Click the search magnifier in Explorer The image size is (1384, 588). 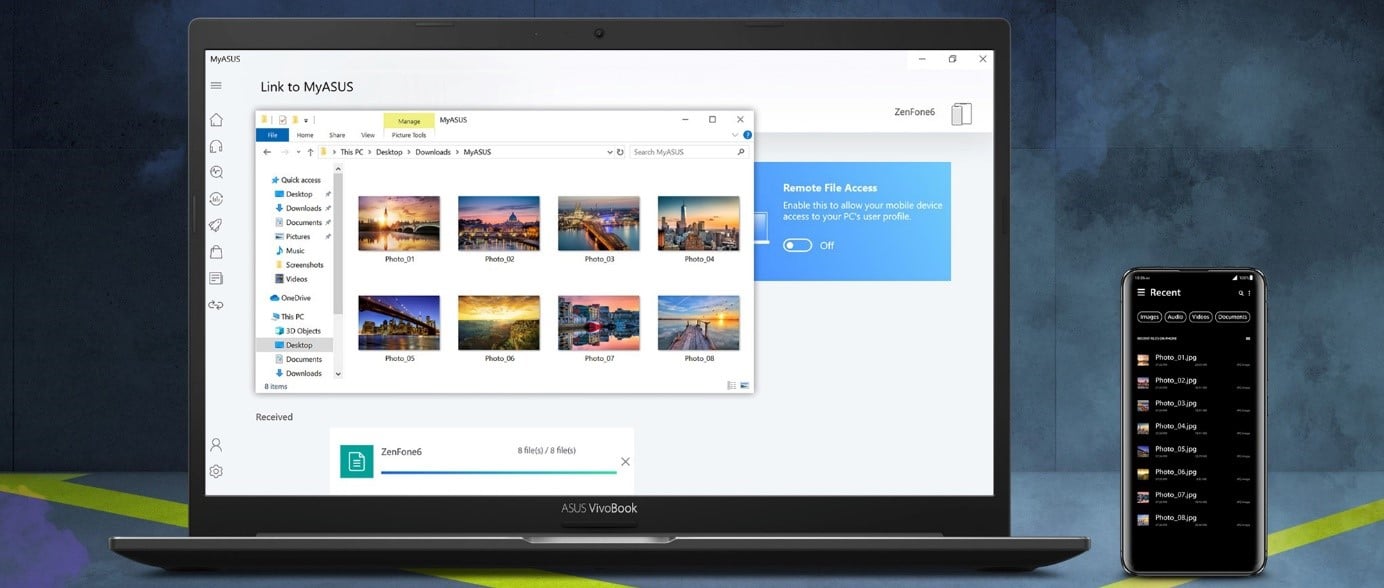click(741, 152)
